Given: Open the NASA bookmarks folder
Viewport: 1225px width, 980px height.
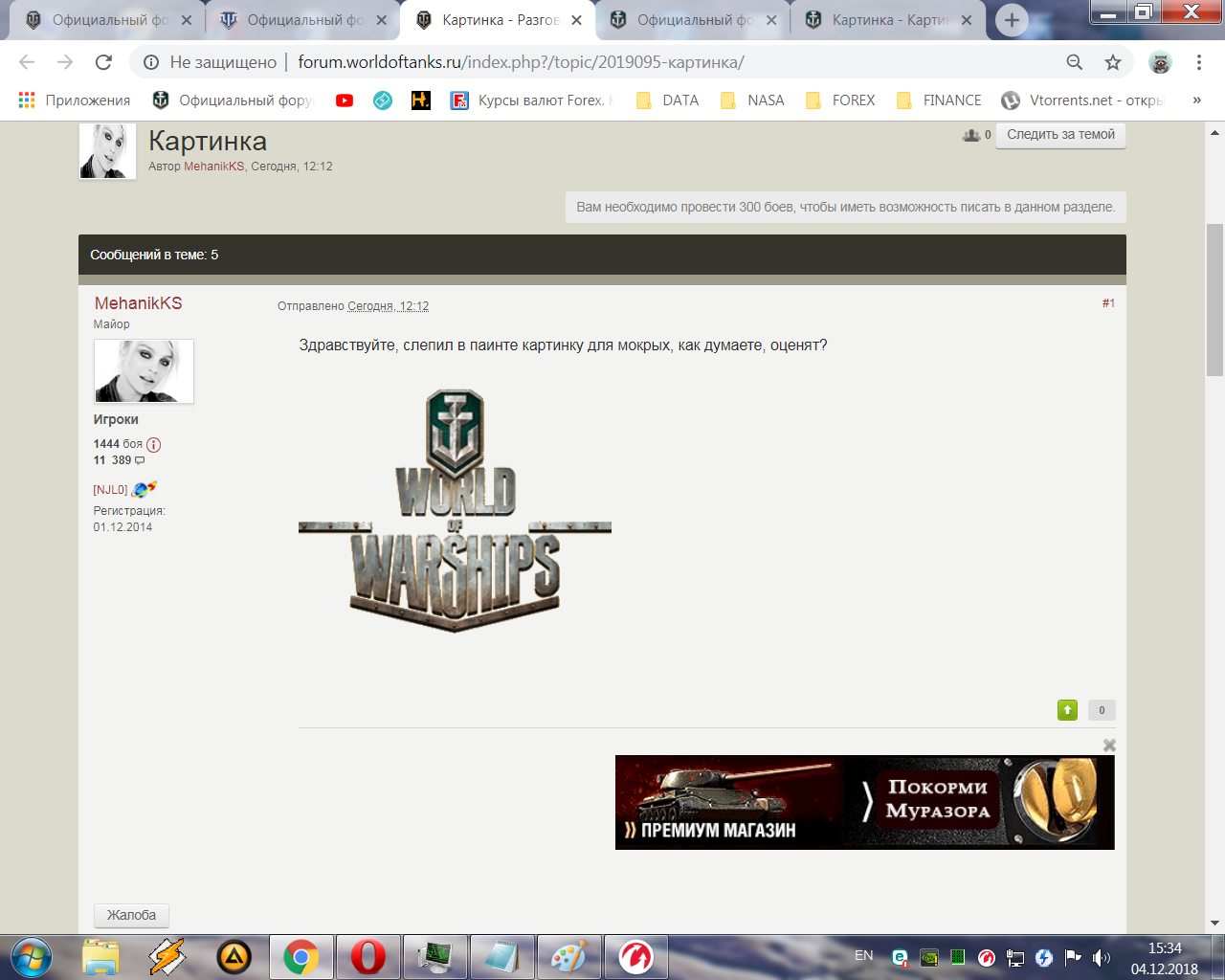Looking at the screenshot, I should (x=753, y=100).
